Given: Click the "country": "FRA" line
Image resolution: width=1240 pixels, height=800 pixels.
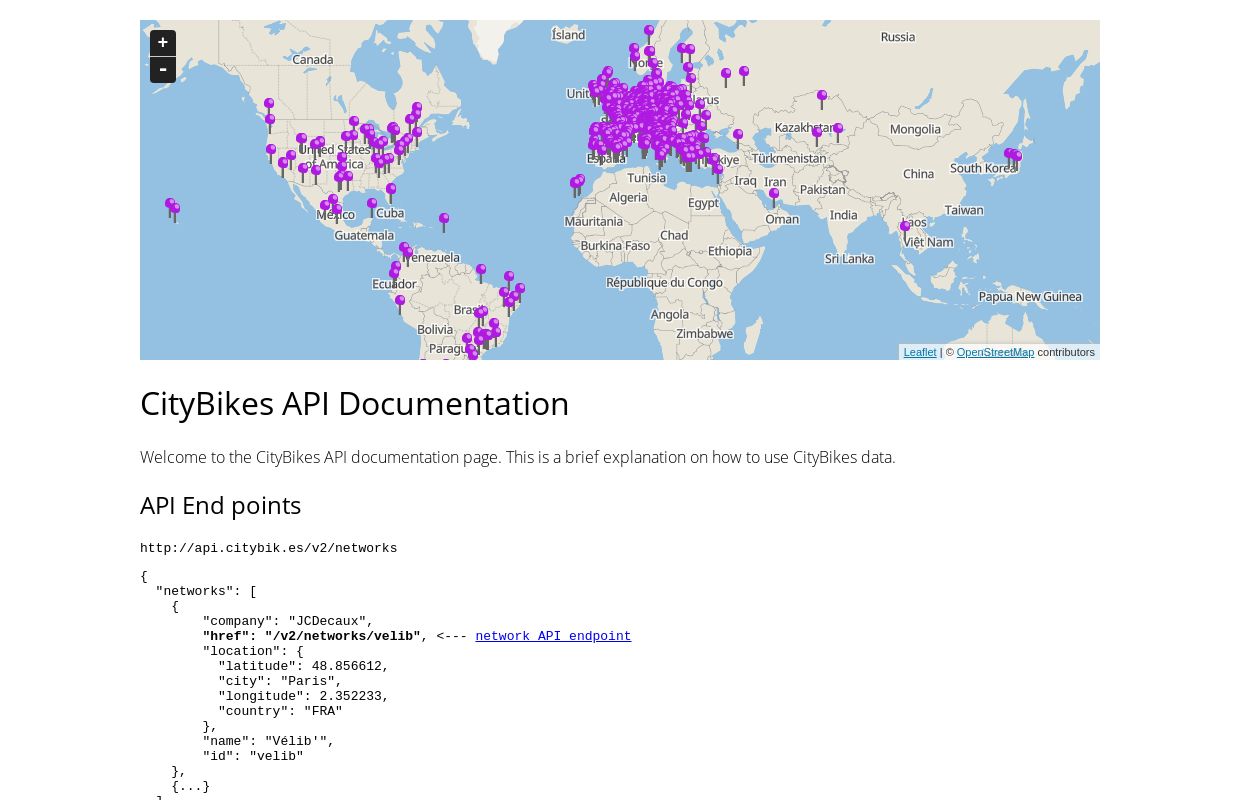Looking at the screenshot, I should [x=280, y=711].
